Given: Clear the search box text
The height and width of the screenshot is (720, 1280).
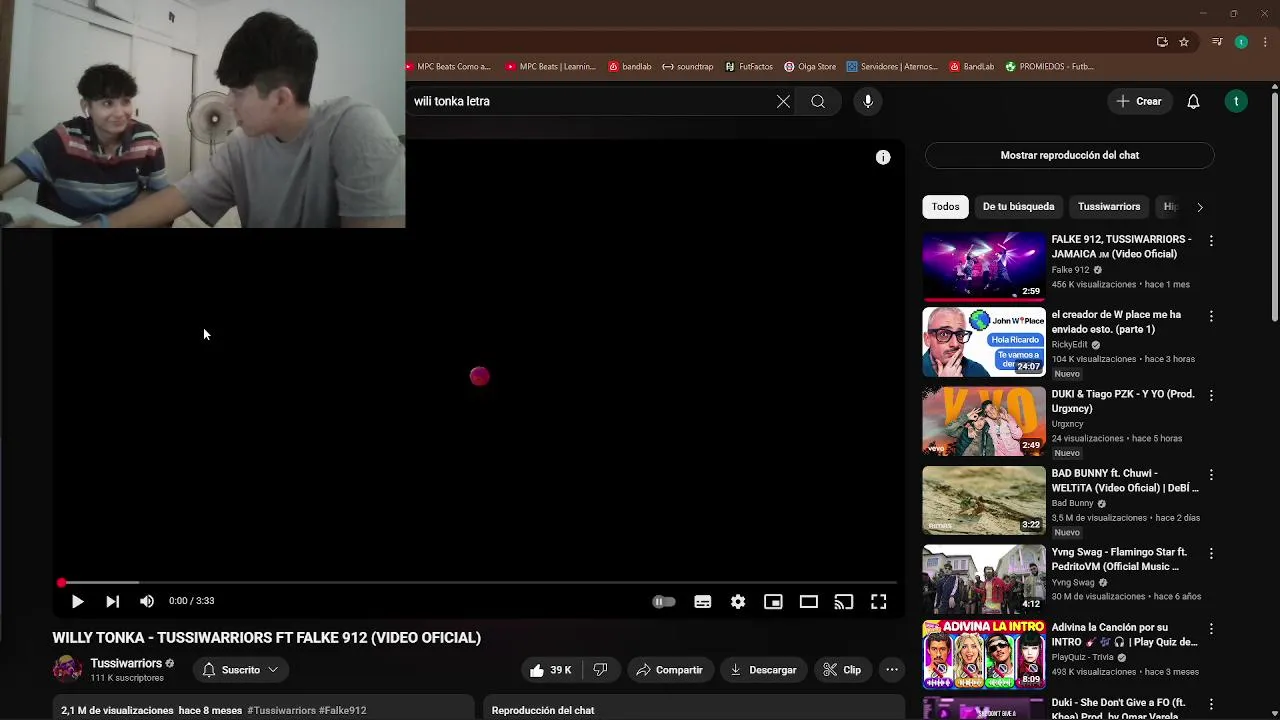Looking at the screenshot, I should click(783, 101).
